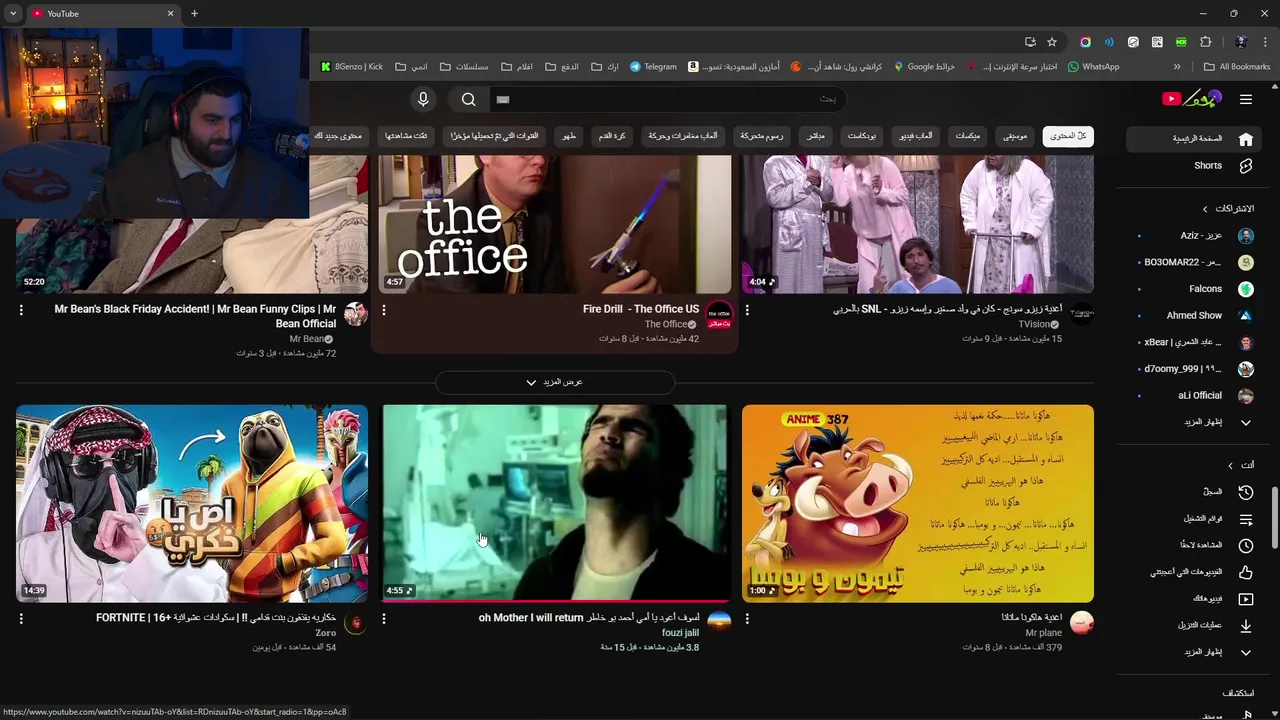The height and width of the screenshot is (720, 1280).
Task: Open the WhatsApp bookmark
Action: pos(1093,67)
